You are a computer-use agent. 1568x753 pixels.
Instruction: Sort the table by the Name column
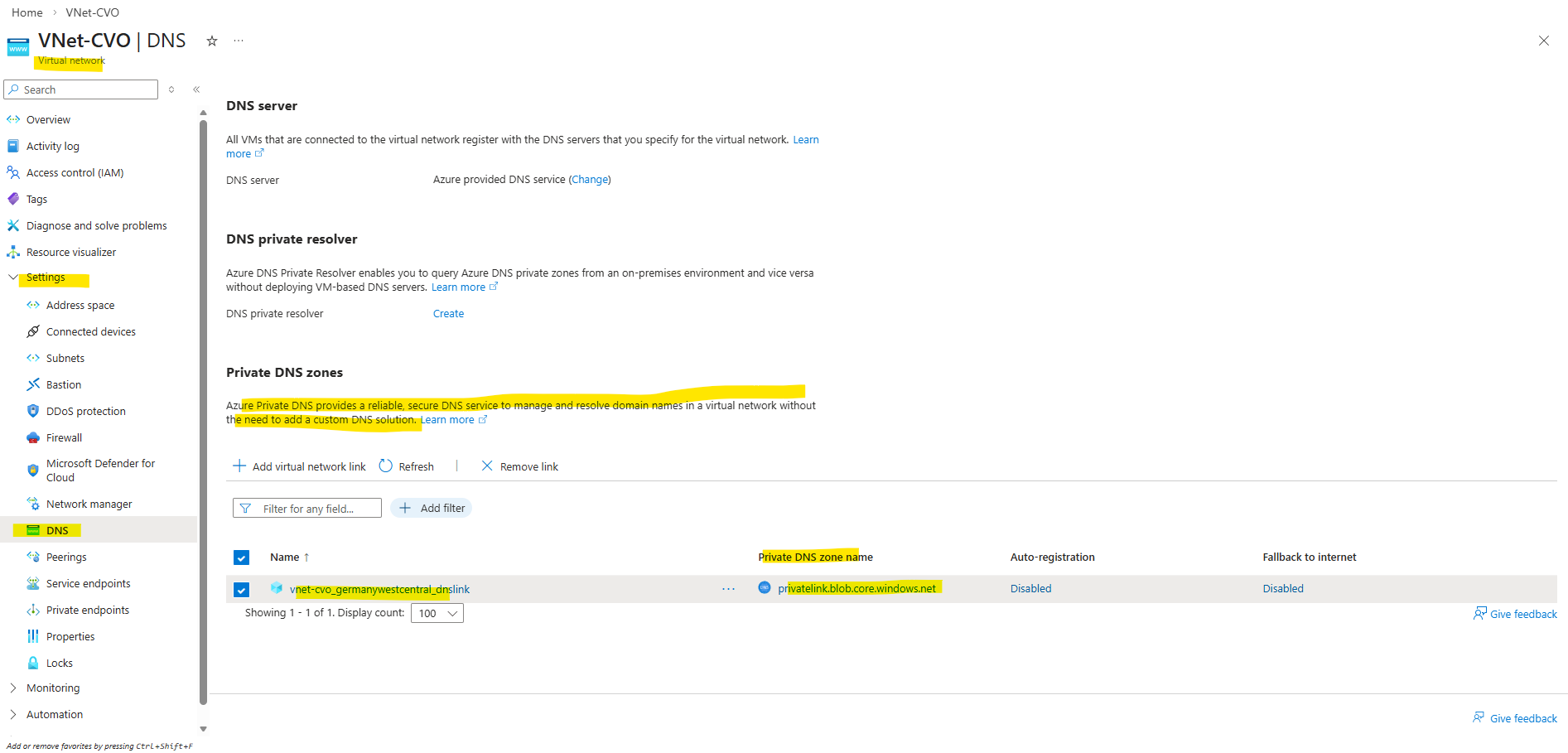(289, 558)
